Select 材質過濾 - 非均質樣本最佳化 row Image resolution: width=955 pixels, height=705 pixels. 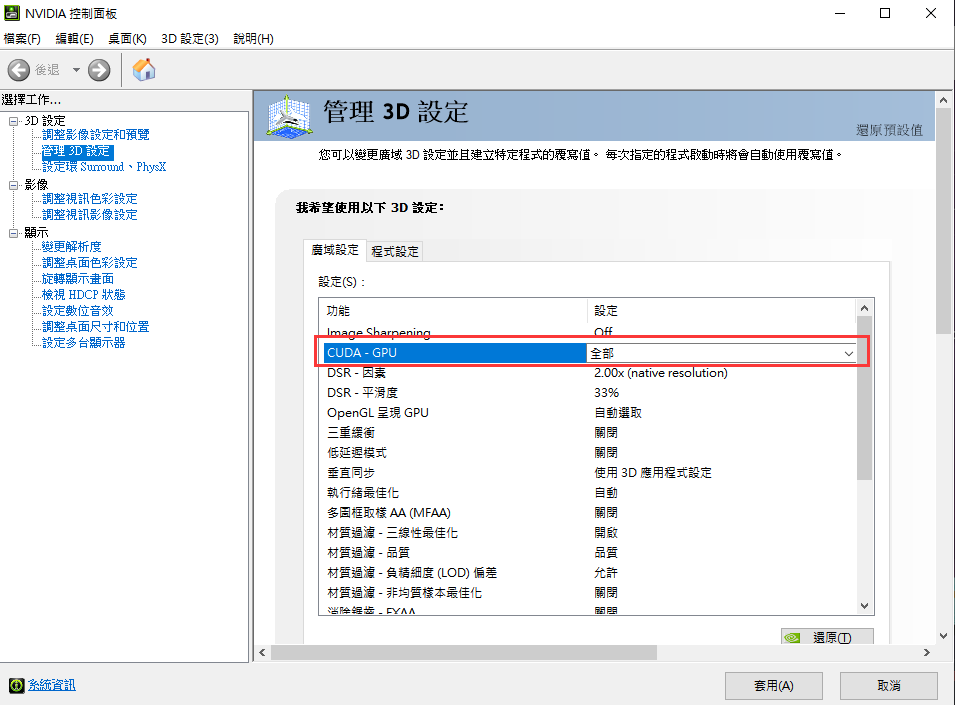[x=588, y=593]
